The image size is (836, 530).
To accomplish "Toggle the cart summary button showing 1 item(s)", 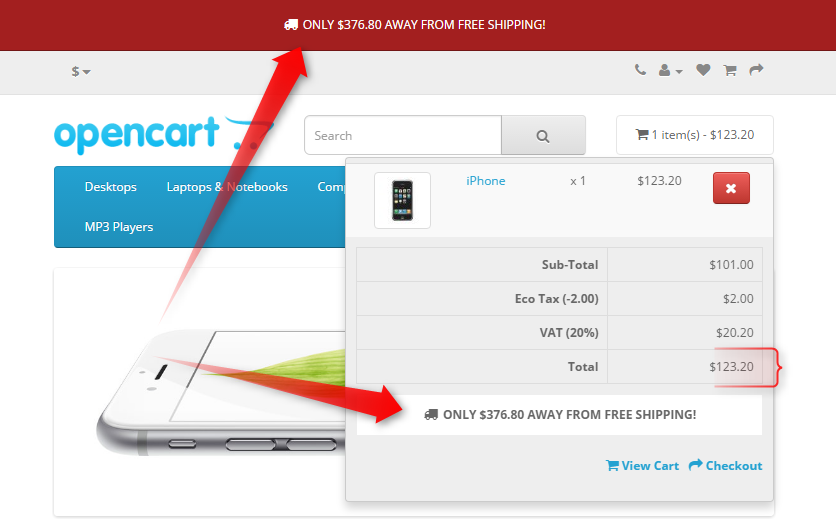I will click(x=695, y=135).
